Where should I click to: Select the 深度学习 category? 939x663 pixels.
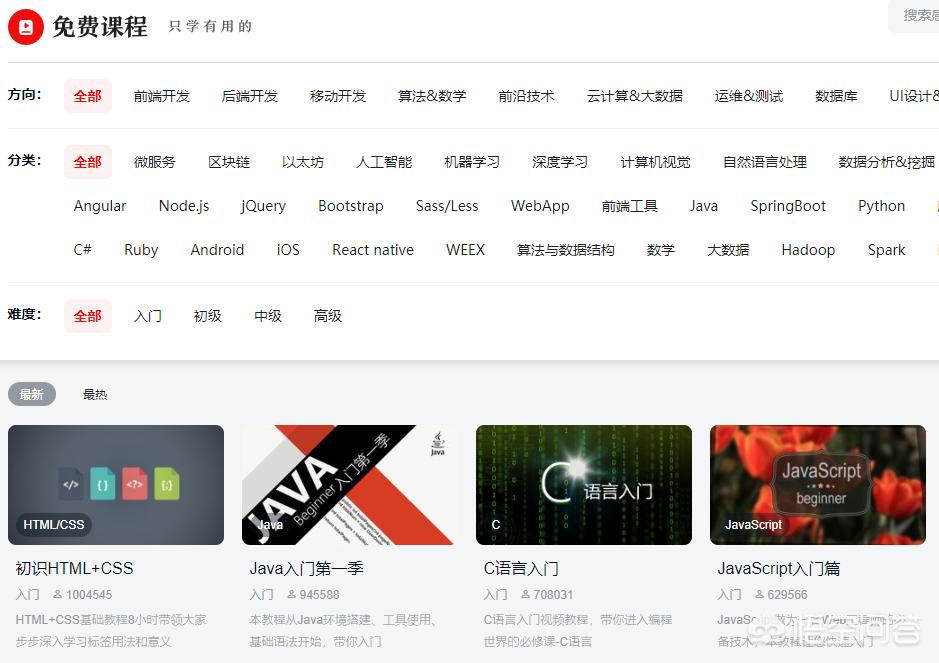[x=560, y=162]
